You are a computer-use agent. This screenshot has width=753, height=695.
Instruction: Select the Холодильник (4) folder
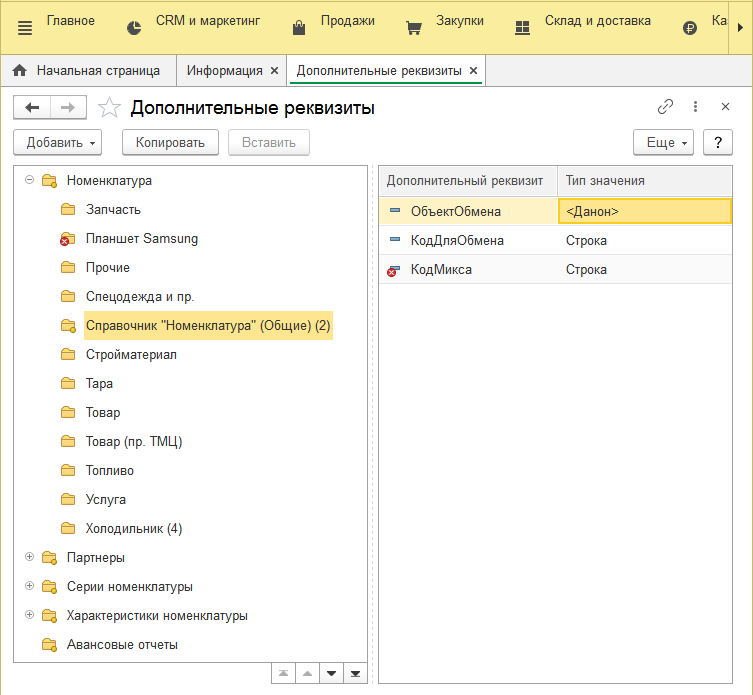(134, 529)
